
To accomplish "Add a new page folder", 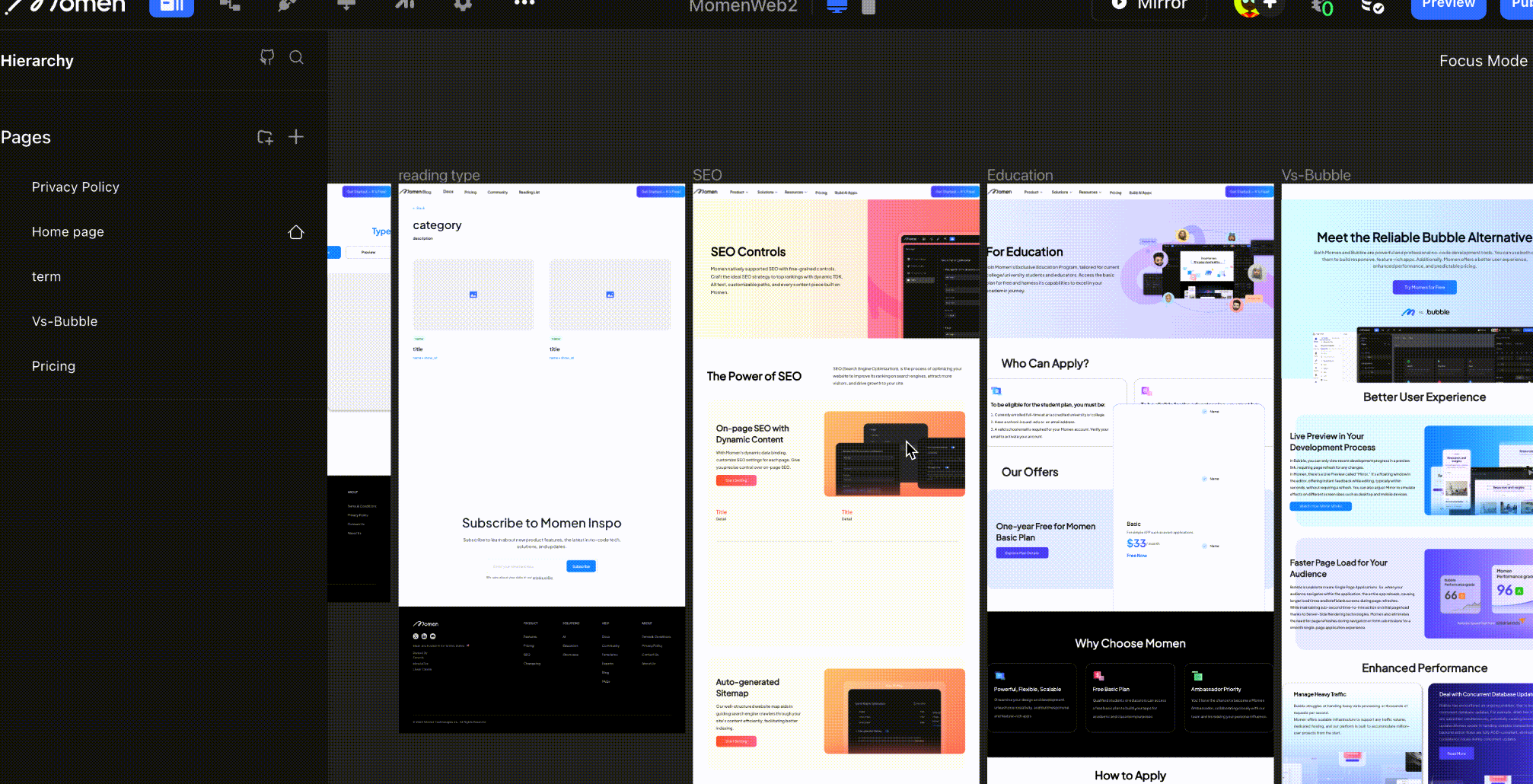I will (x=265, y=137).
